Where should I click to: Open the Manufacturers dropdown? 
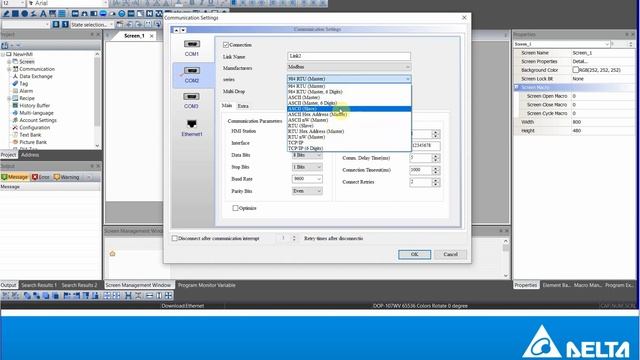coord(349,67)
